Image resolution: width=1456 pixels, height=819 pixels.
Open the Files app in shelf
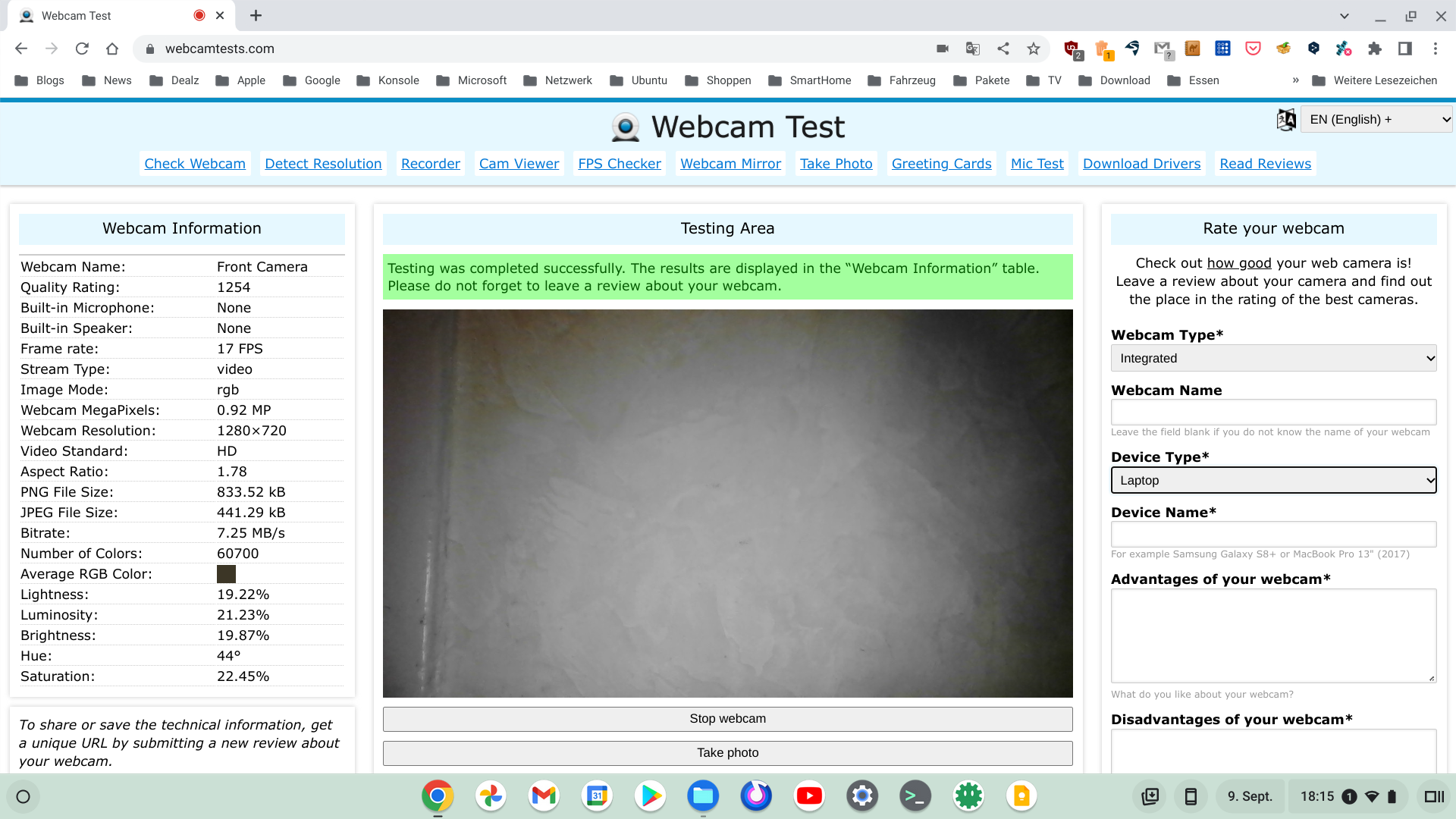(x=703, y=795)
